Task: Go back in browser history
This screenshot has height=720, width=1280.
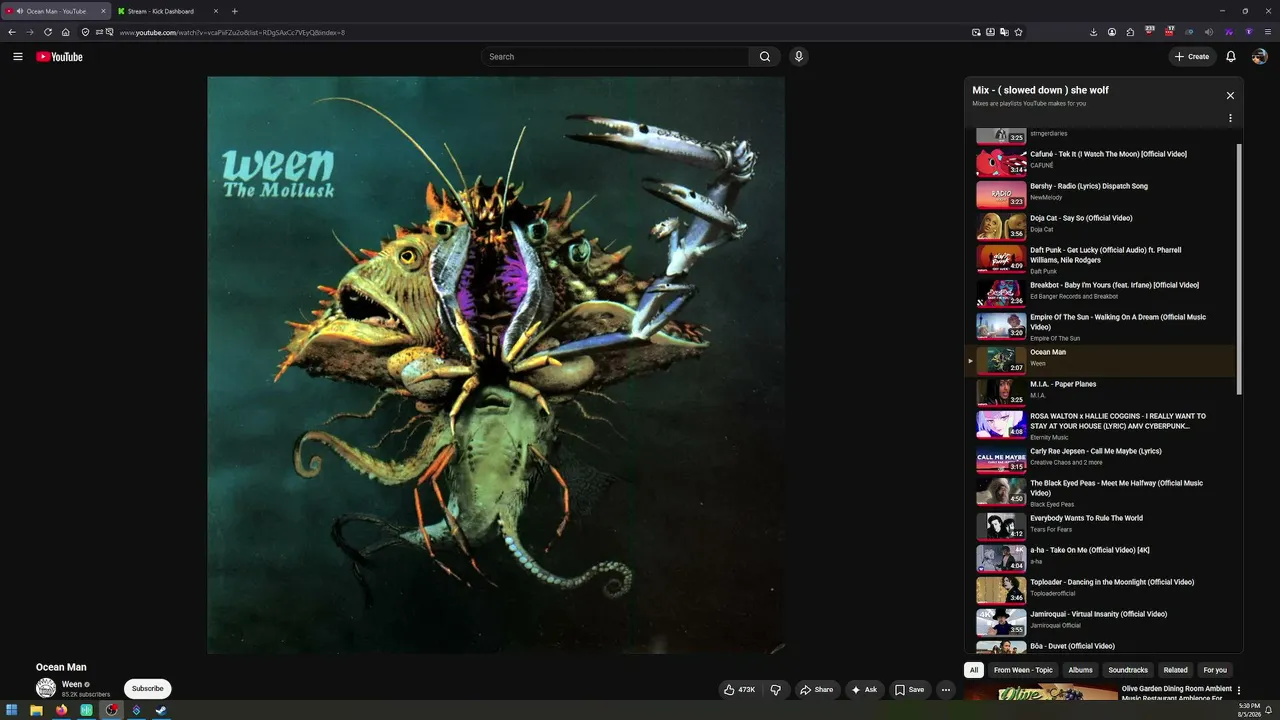Action: coord(12,32)
